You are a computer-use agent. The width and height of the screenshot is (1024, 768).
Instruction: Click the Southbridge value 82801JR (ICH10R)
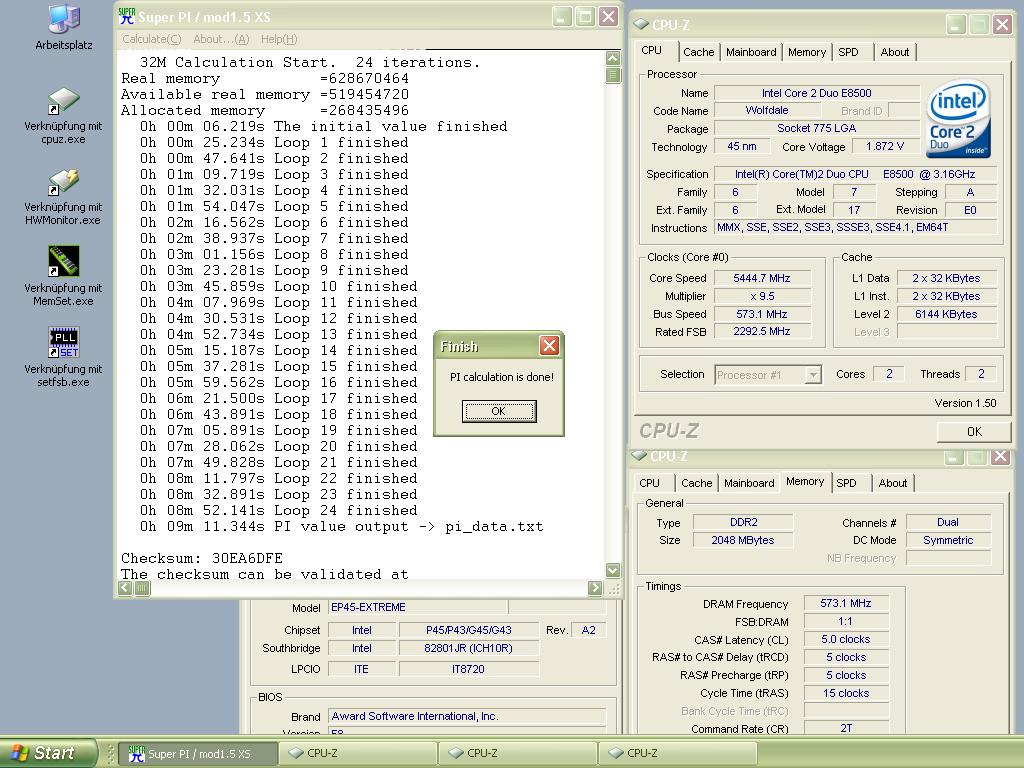tap(469, 648)
